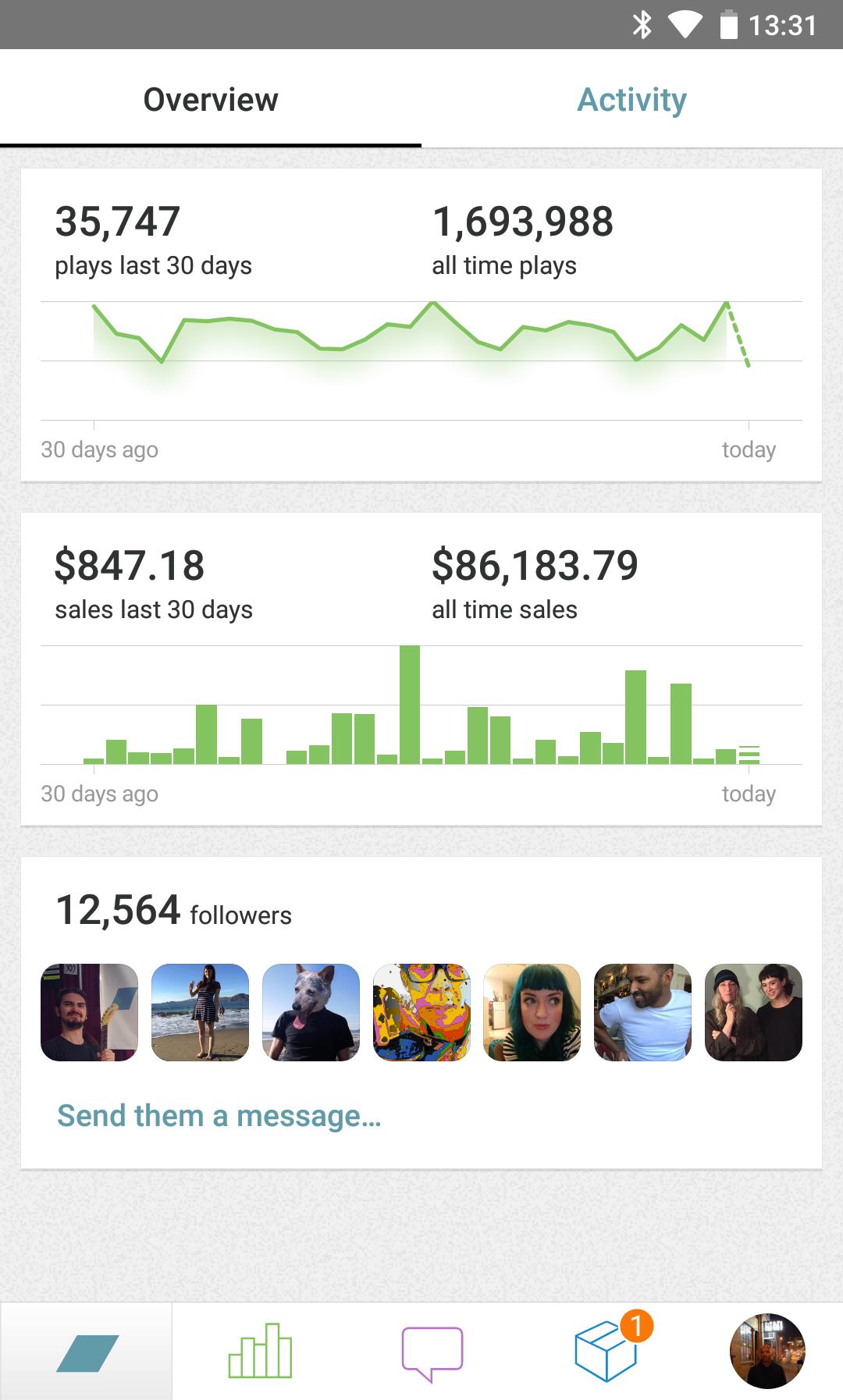Open the follower photo of the woman on the beach
843x1400 pixels.
[200, 1012]
